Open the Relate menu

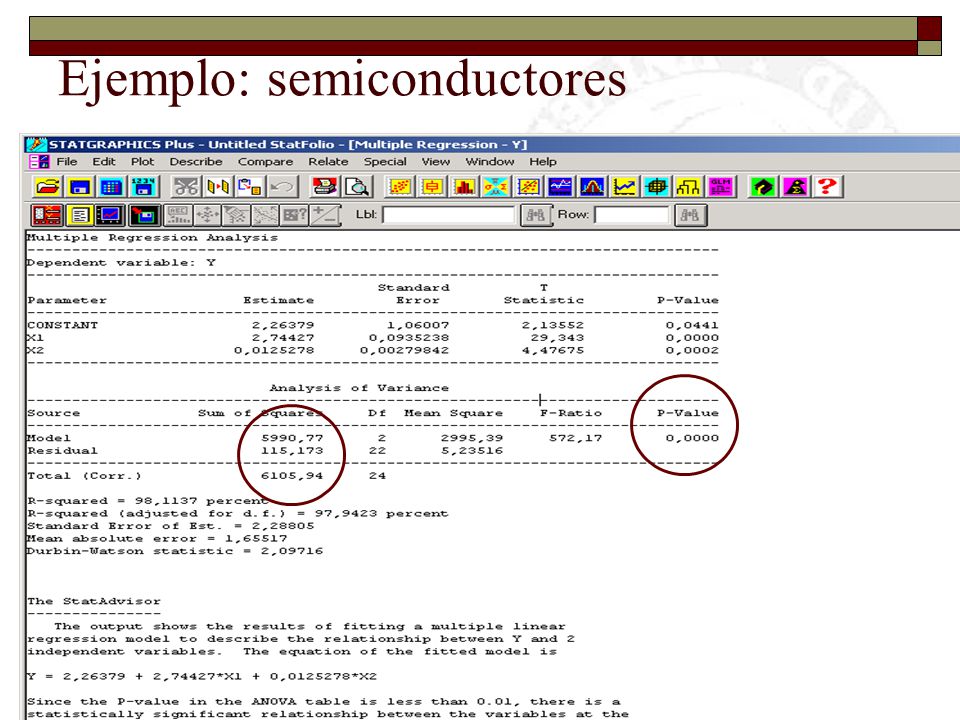pyautogui.click(x=328, y=162)
